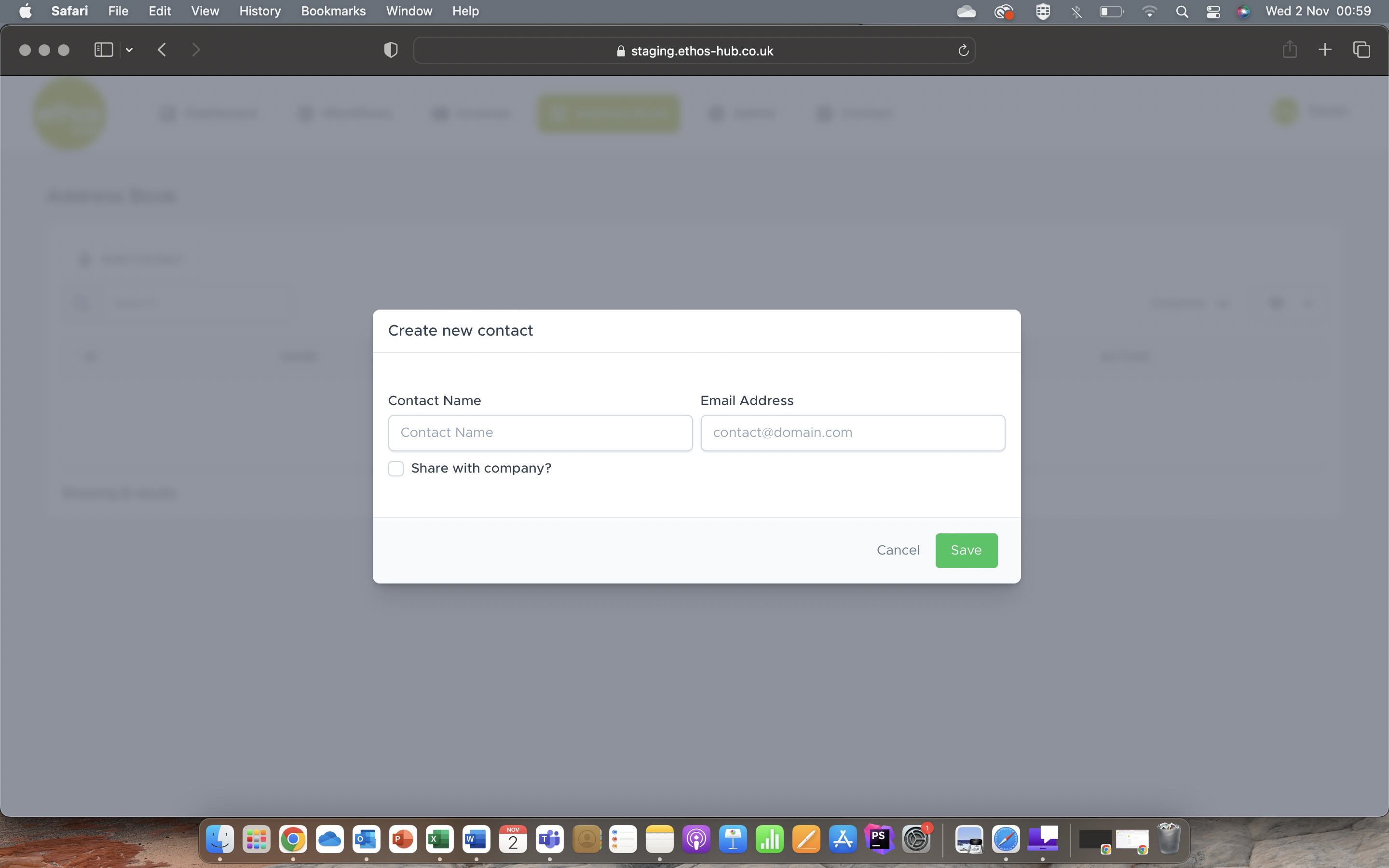Tick the Share with company checkbox
The width and height of the screenshot is (1389, 868).
pos(396,468)
